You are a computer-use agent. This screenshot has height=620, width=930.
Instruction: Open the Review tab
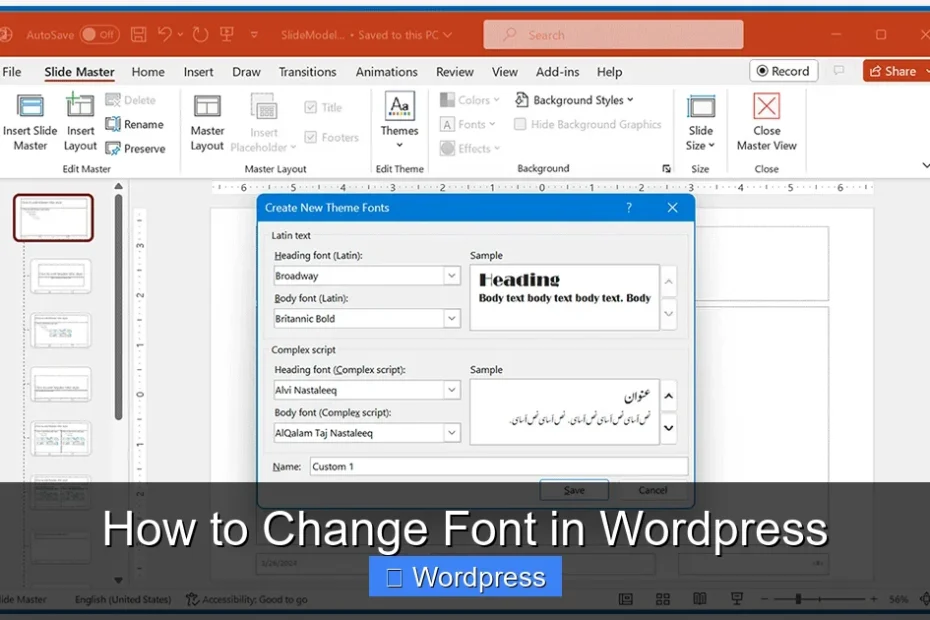(454, 72)
